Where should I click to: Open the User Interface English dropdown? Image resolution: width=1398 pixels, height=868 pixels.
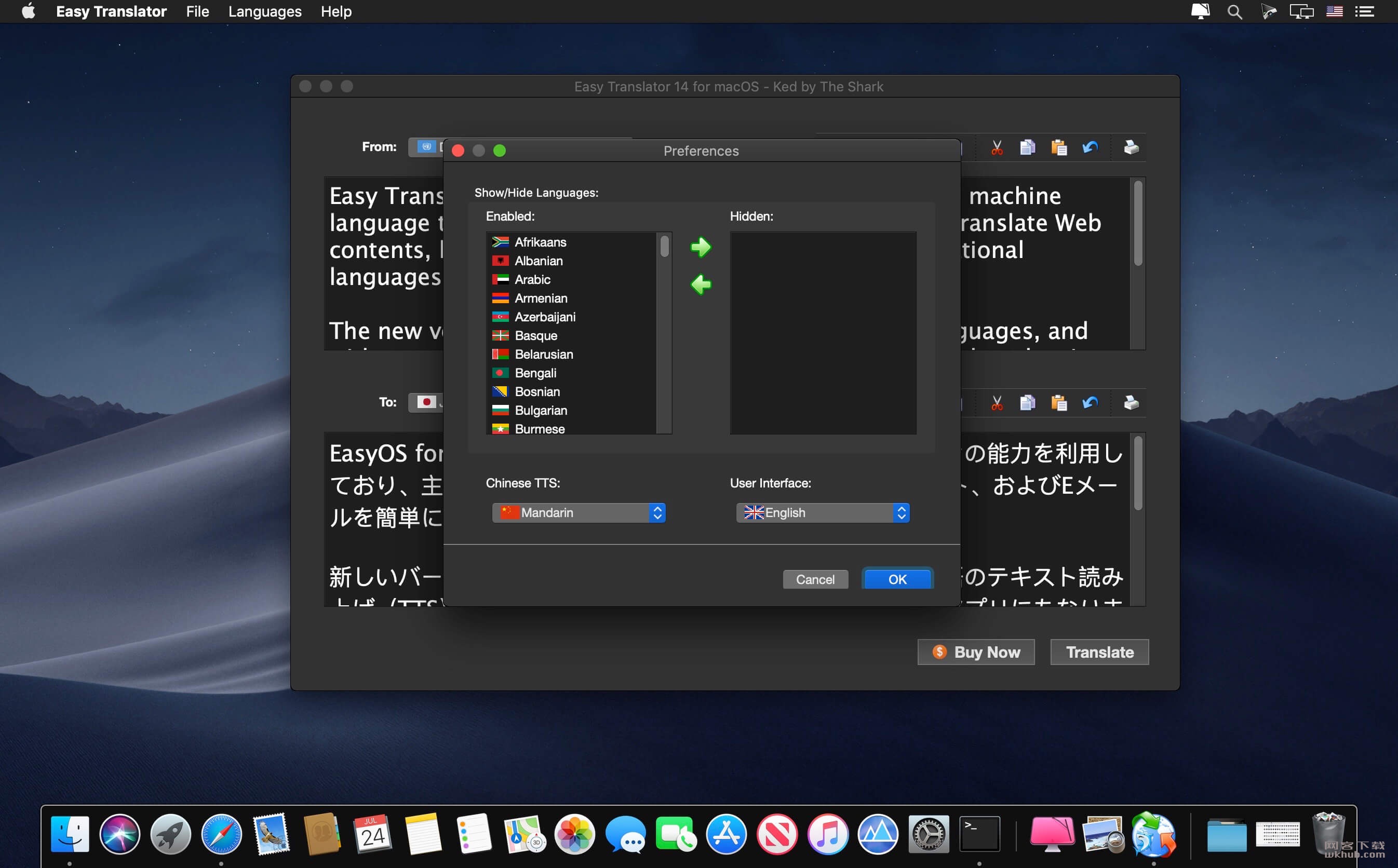point(823,512)
